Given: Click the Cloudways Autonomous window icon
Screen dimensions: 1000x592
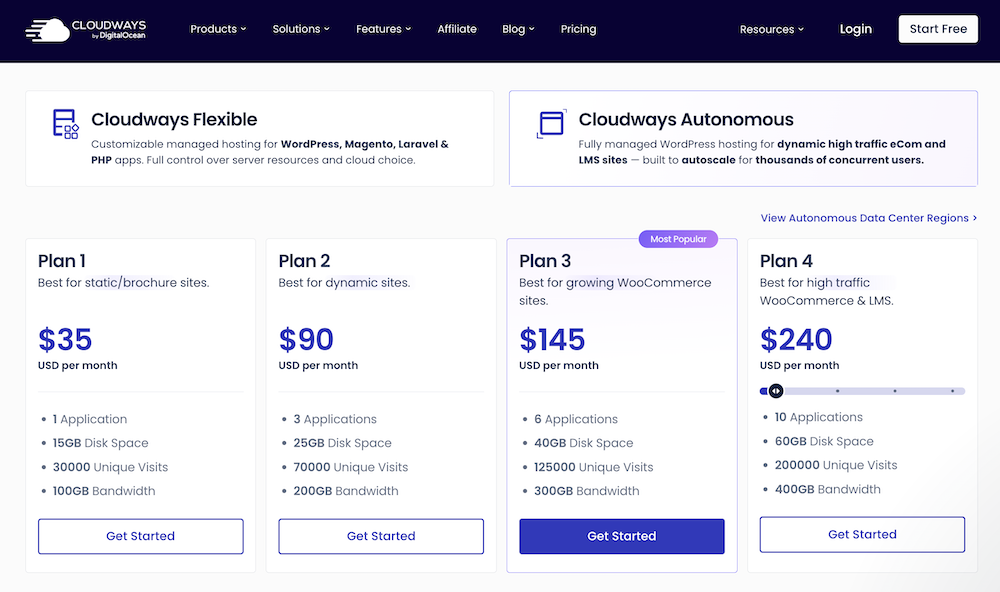Looking at the screenshot, I should pos(551,124).
